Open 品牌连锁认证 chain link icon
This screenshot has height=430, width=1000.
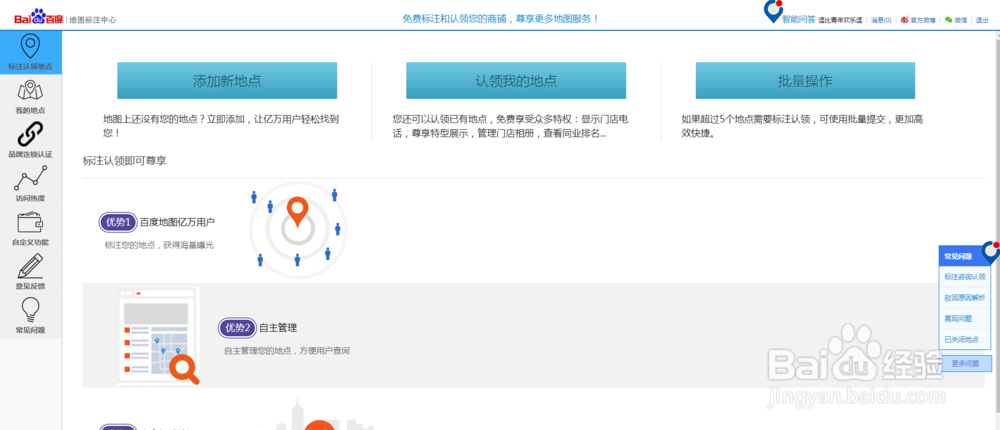coord(31,135)
